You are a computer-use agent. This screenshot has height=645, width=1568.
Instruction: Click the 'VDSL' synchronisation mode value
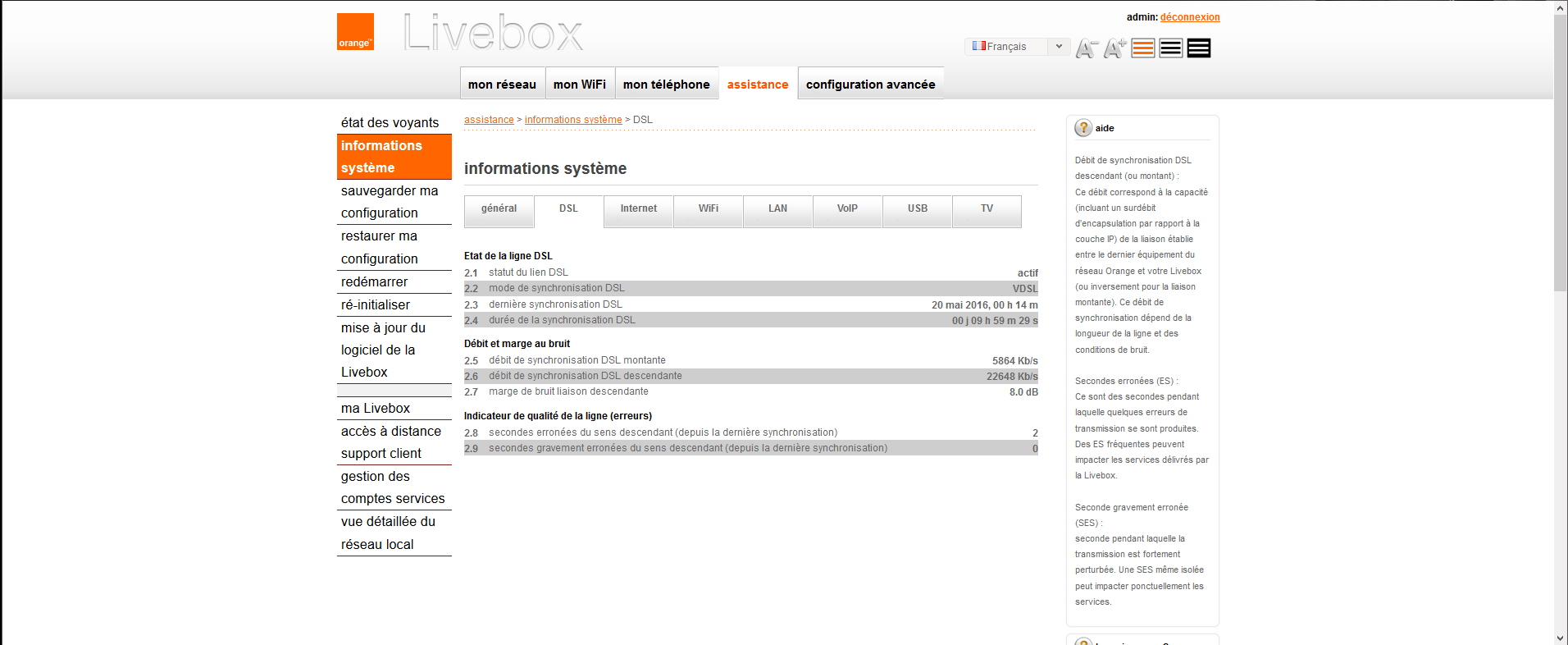click(1025, 289)
